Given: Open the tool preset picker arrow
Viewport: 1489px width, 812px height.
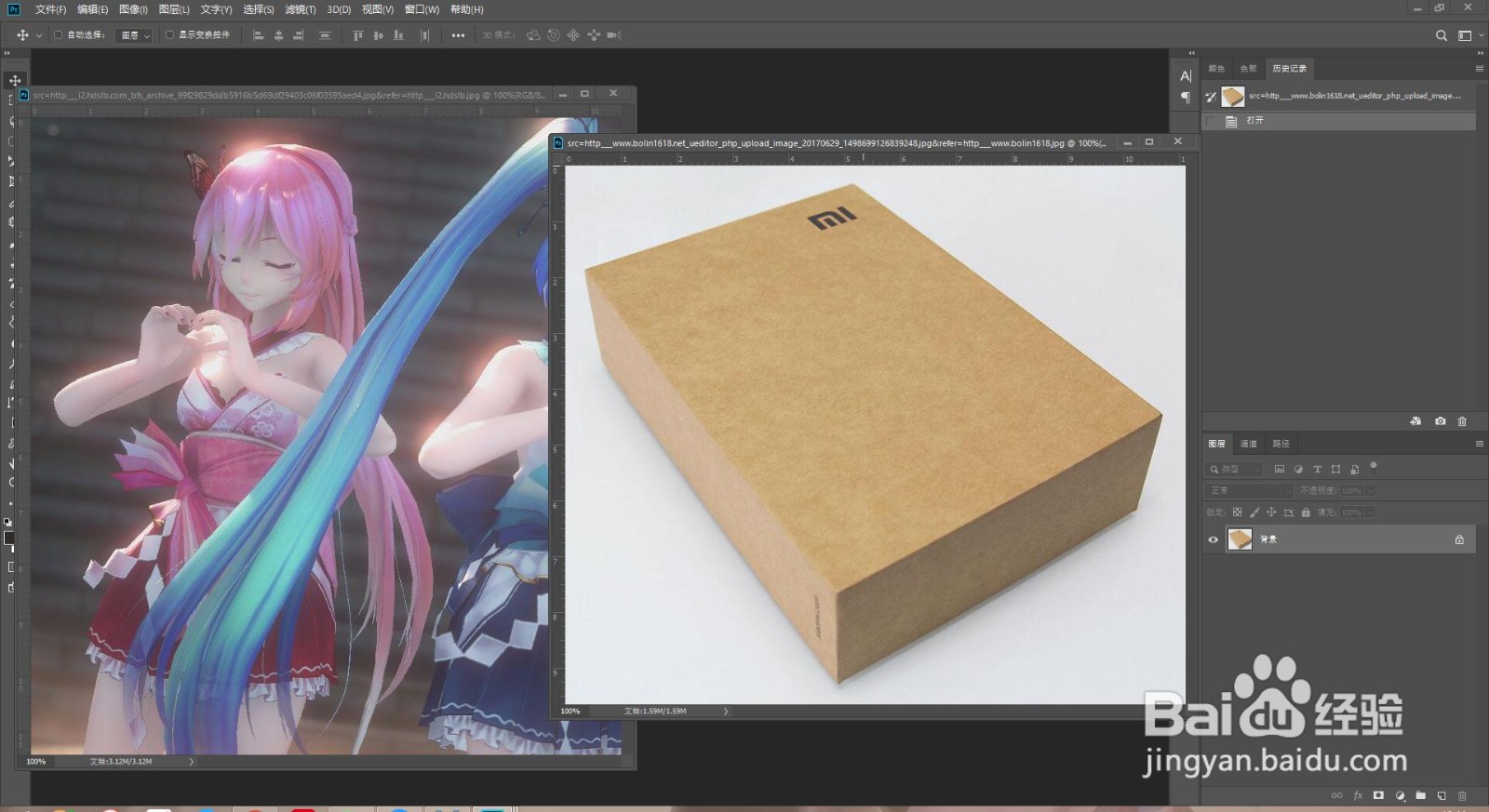Looking at the screenshot, I should (39, 35).
